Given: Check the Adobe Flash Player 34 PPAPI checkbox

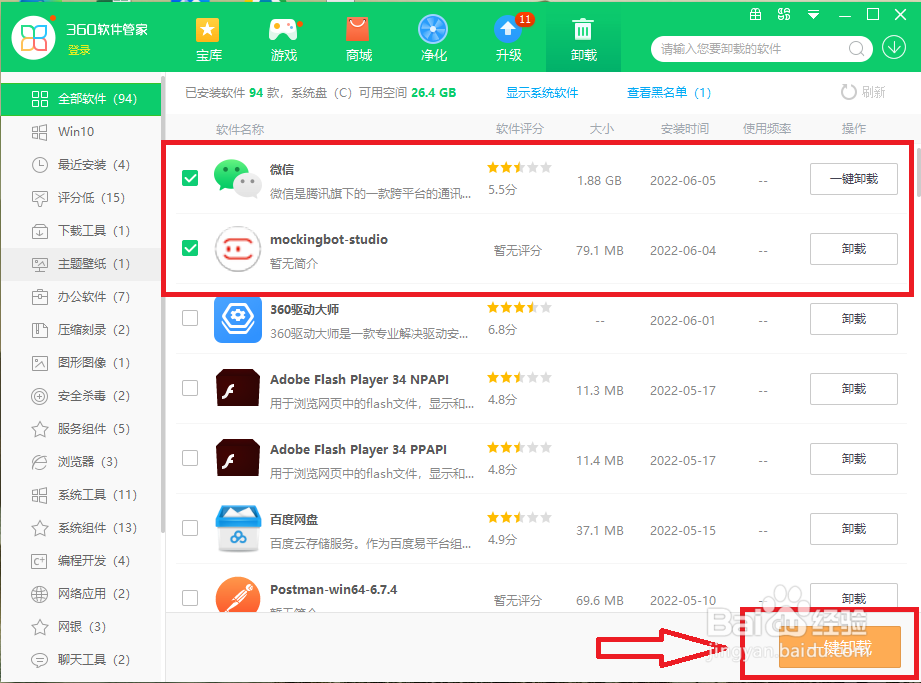Looking at the screenshot, I should click(190, 457).
